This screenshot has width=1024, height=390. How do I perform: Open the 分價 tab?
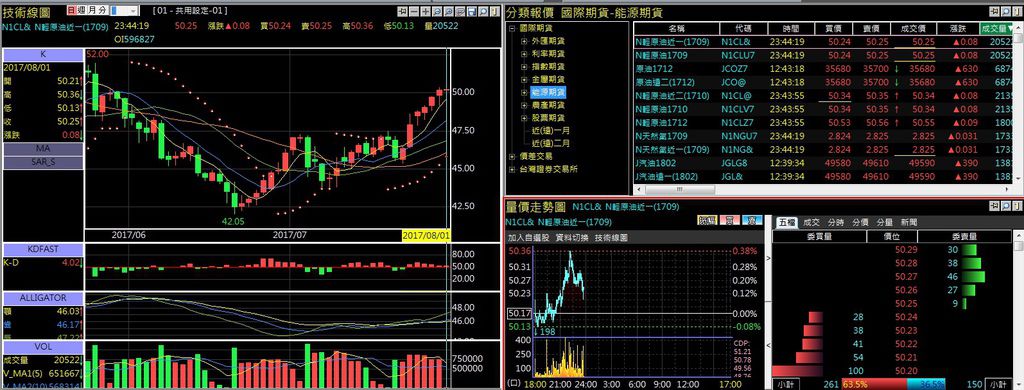[860, 222]
